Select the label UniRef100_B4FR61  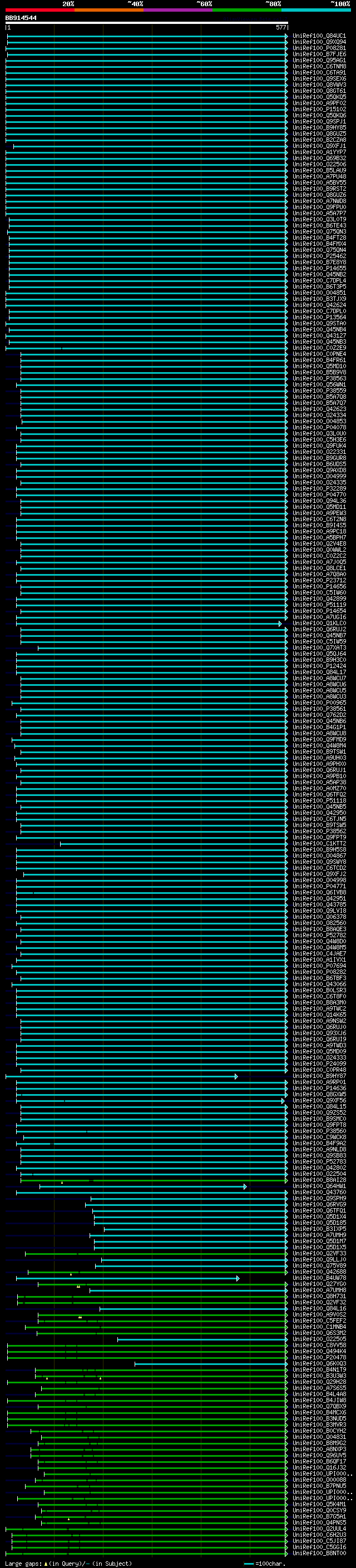click(x=319, y=360)
